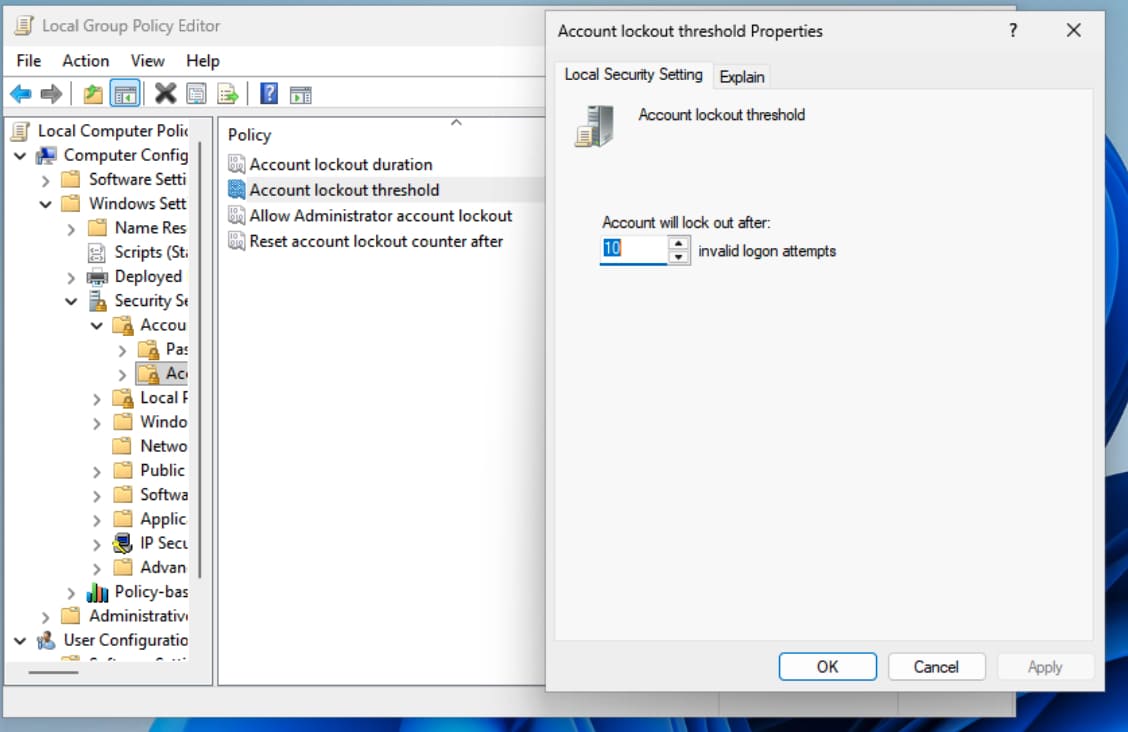
Task: Click the Forward navigation arrow
Action: [x=51, y=93]
